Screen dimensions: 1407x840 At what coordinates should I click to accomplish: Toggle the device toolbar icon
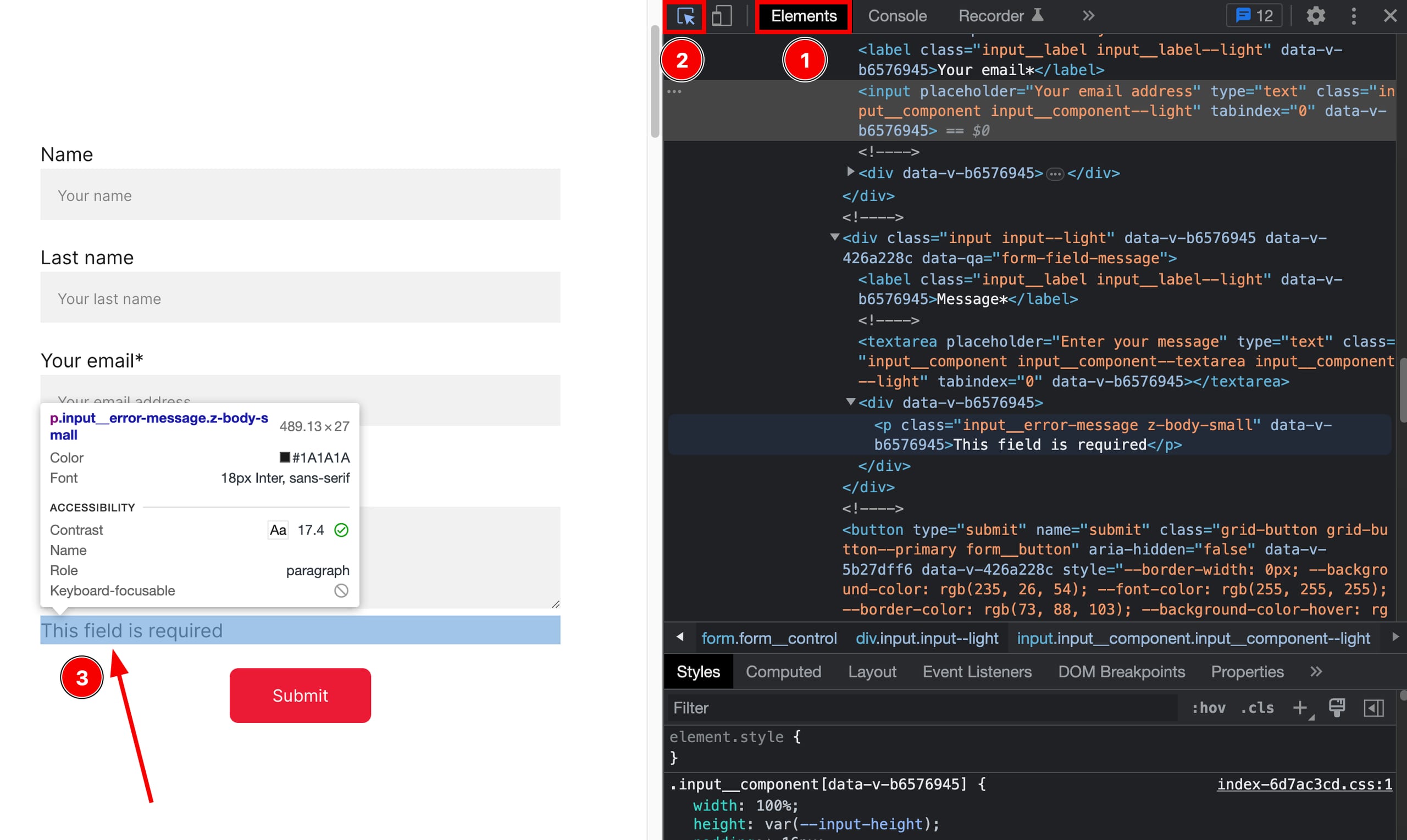coord(721,16)
